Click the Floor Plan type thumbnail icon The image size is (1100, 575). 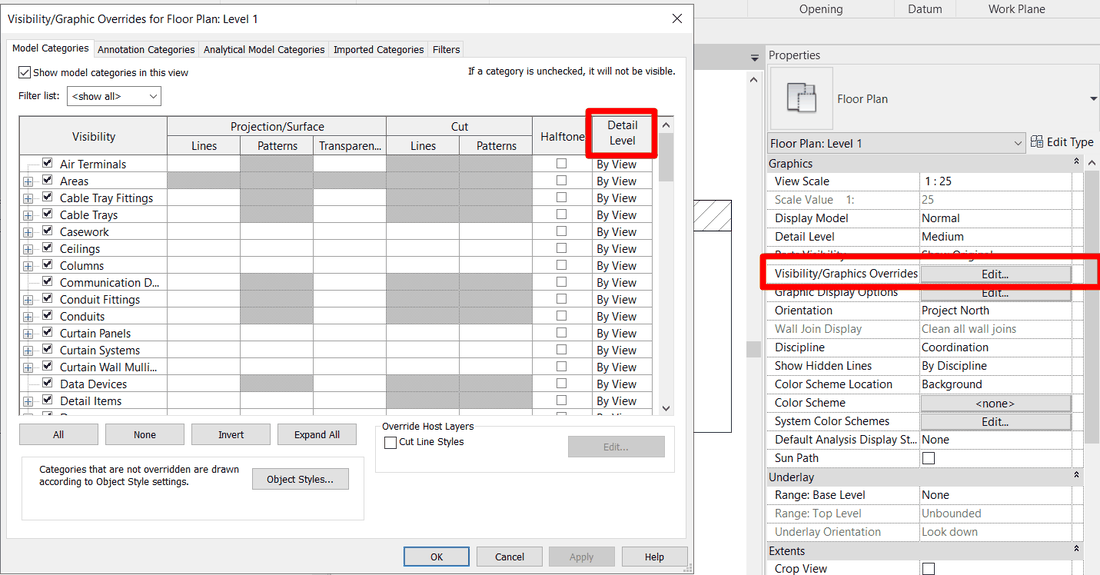[x=801, y=98]
